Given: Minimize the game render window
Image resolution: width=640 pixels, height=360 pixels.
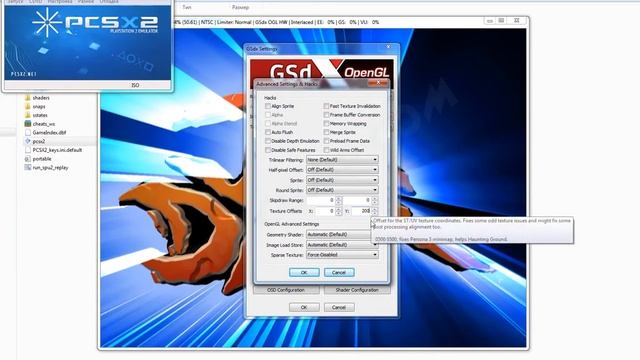Looking at the screenshot, I should [489, 21].
